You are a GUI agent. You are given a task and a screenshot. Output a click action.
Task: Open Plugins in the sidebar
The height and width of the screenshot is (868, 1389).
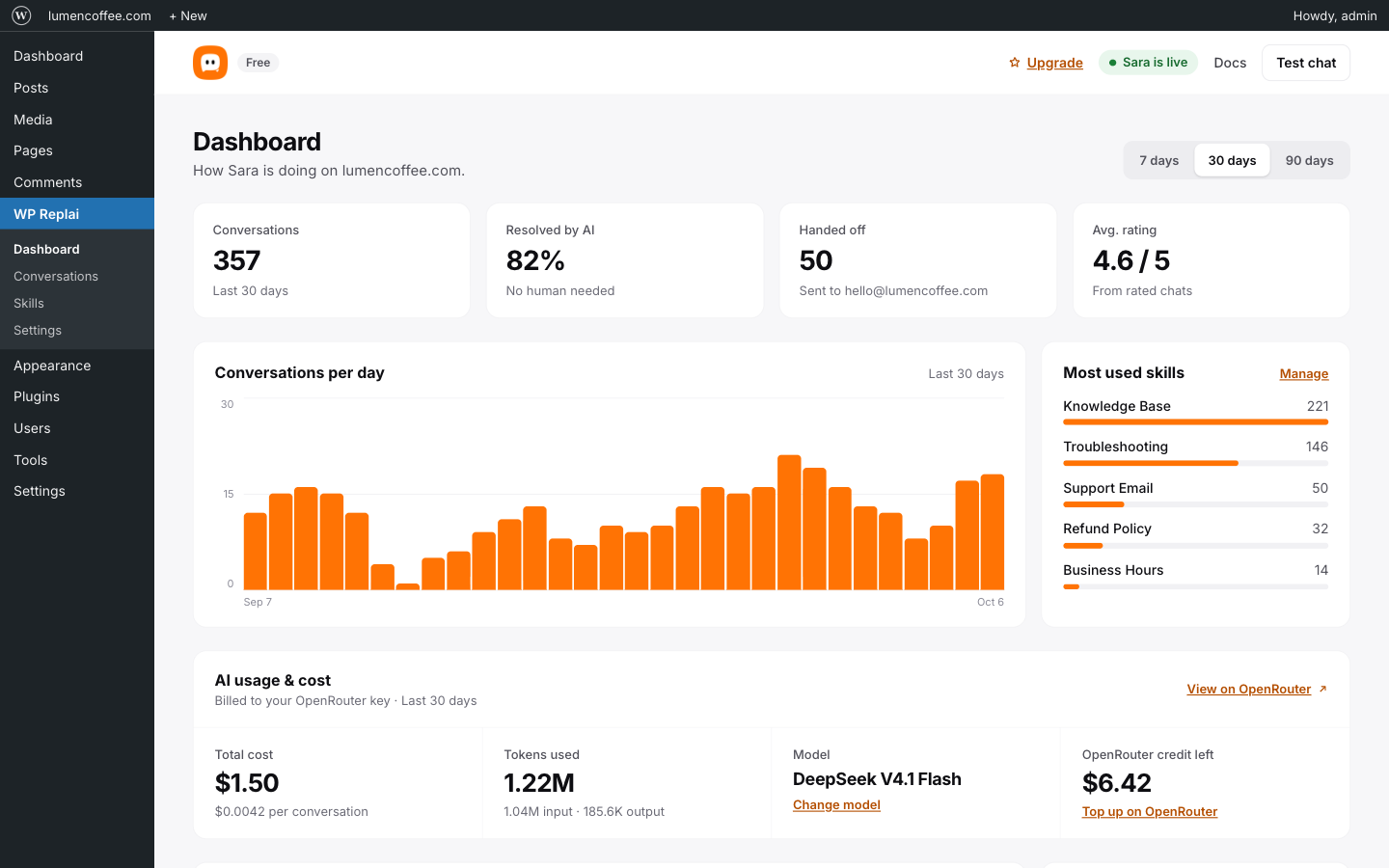(x=77, y=396)
